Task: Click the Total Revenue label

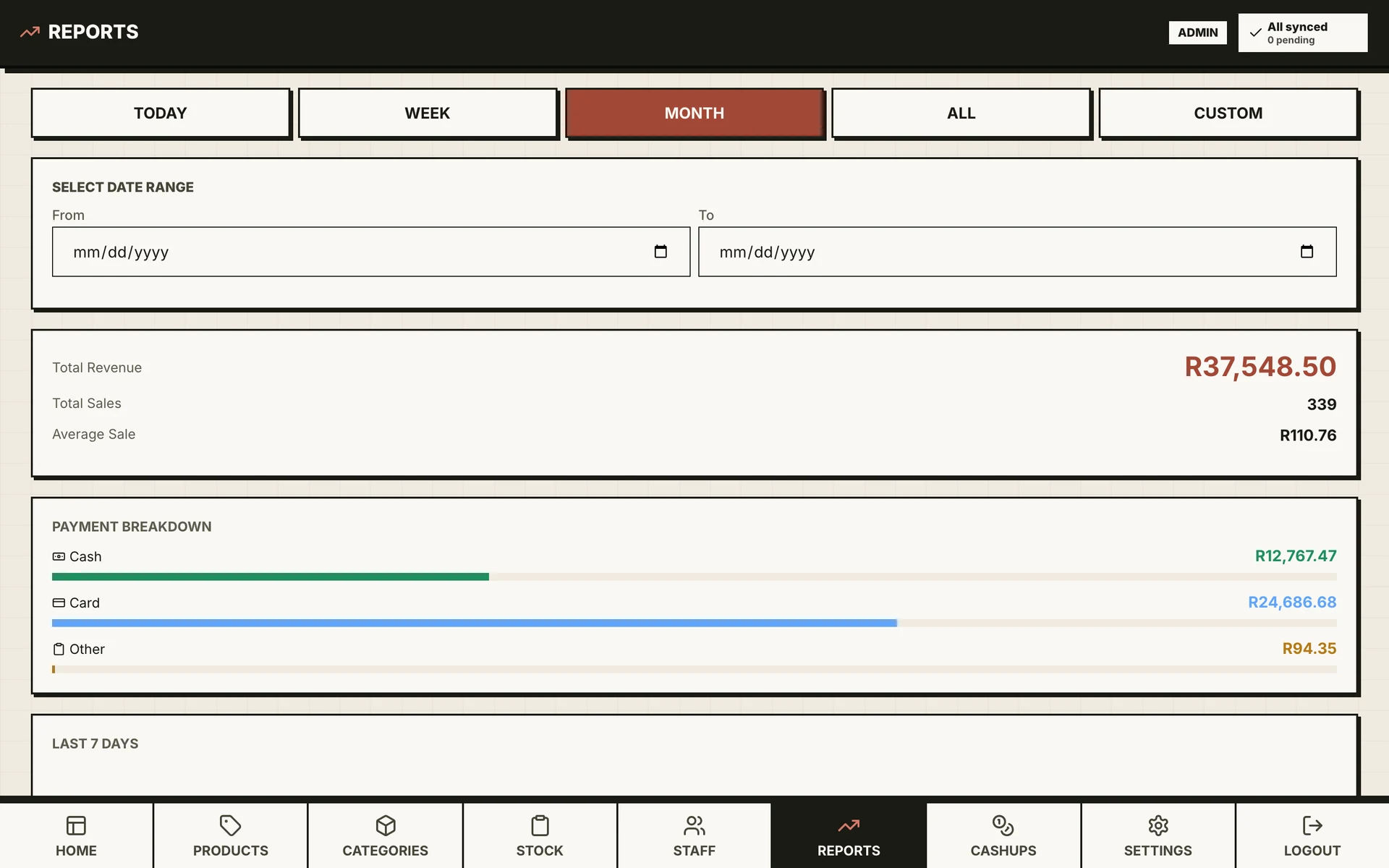Action: pyautogui.click(x=97, y=367)
